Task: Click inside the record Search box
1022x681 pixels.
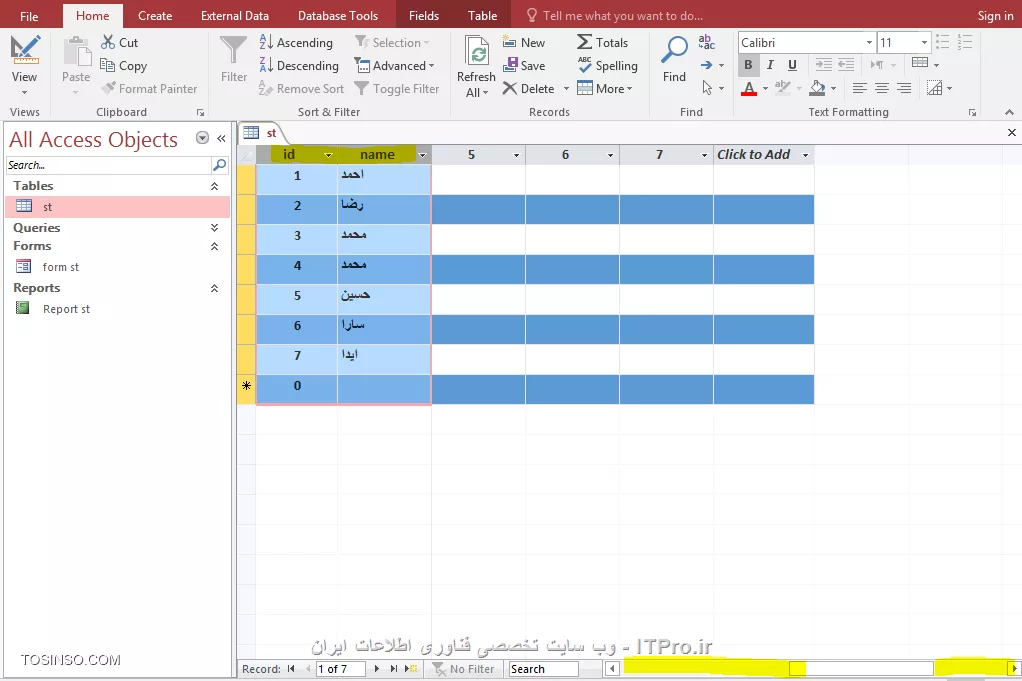Action: [547, 668]
